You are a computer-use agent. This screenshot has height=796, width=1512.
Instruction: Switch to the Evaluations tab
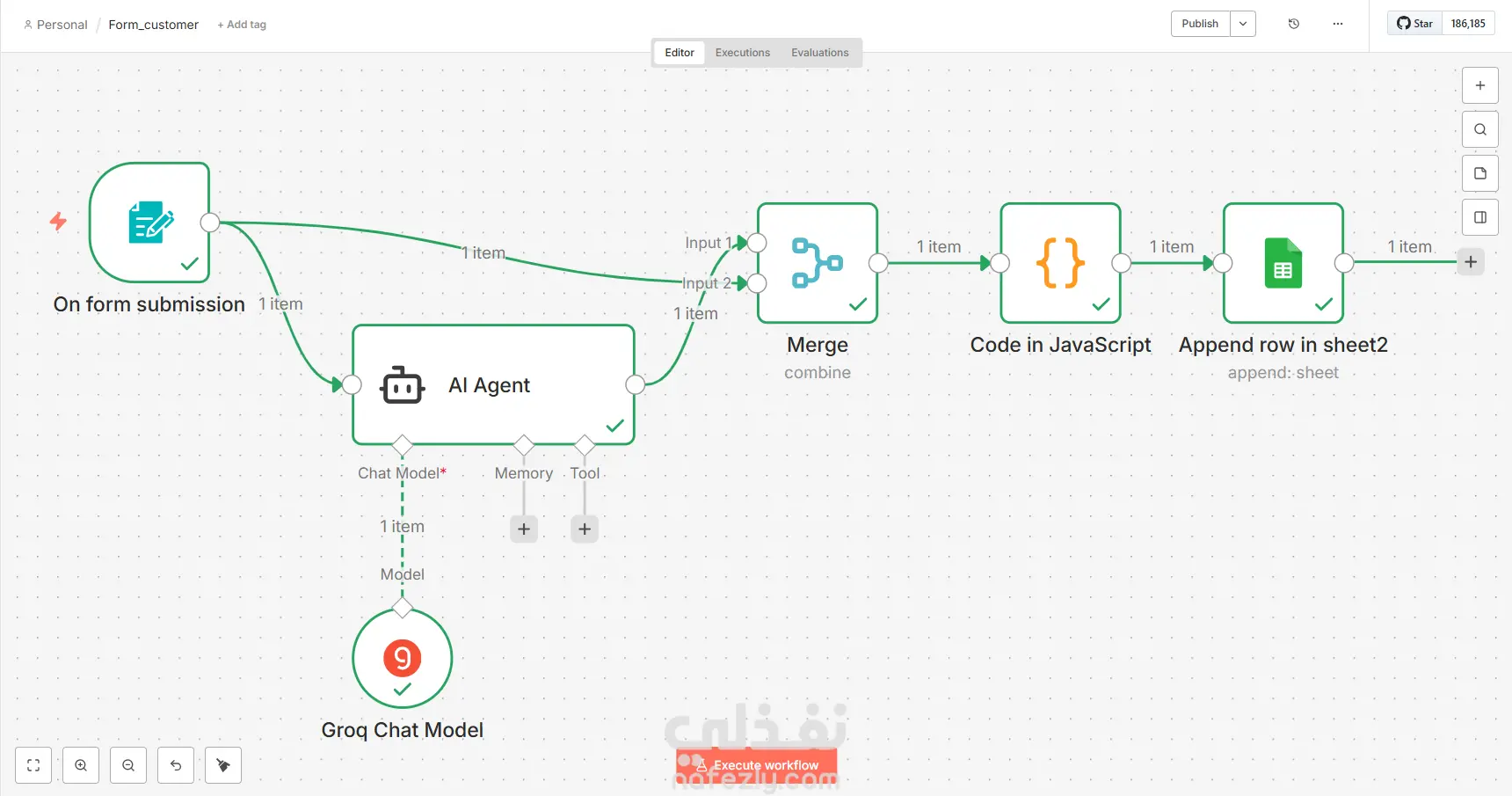pyautogui.click(x=820, y=53)
